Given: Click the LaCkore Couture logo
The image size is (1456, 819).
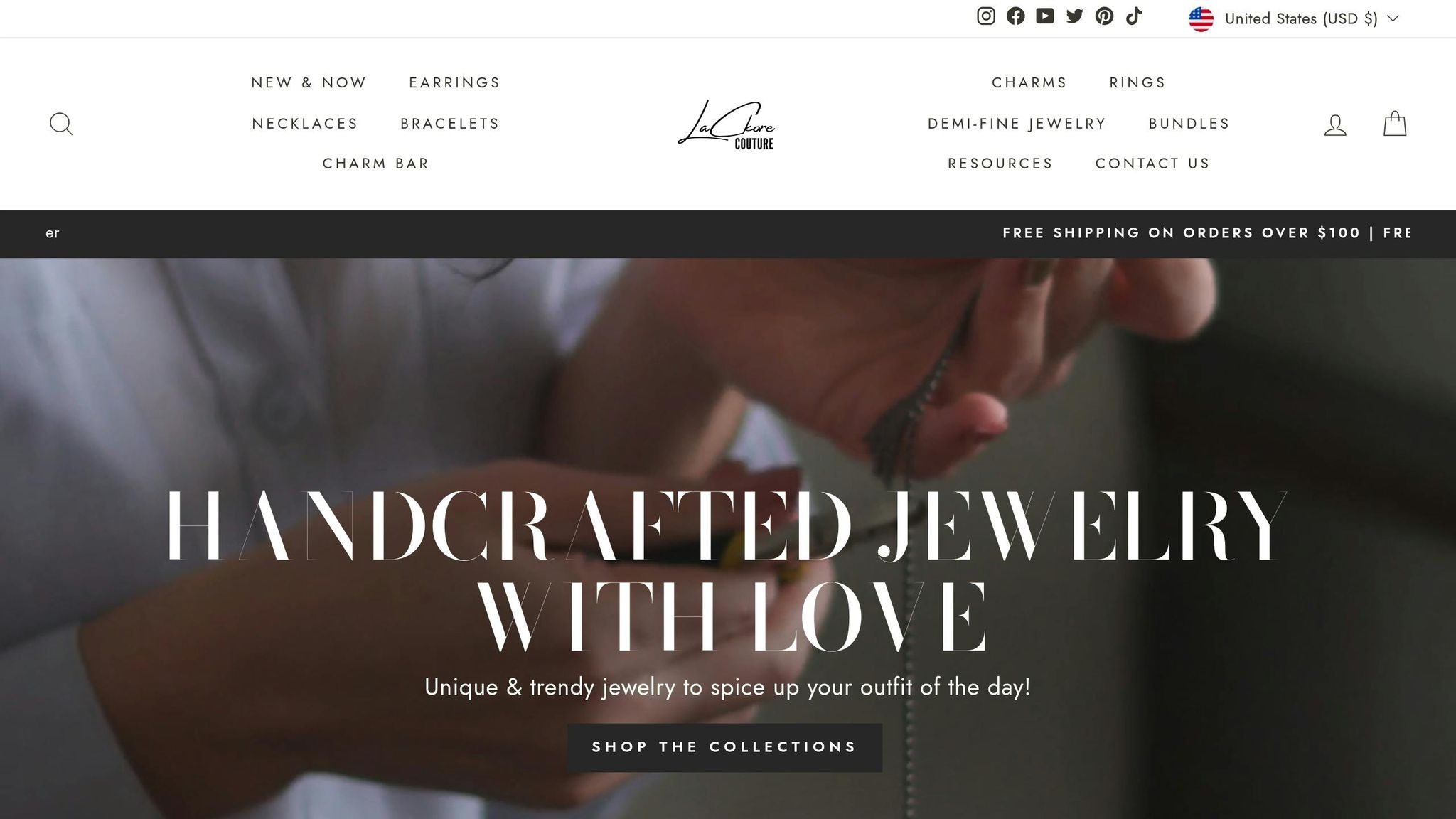Looking at the screenshot, I should 726,124.
